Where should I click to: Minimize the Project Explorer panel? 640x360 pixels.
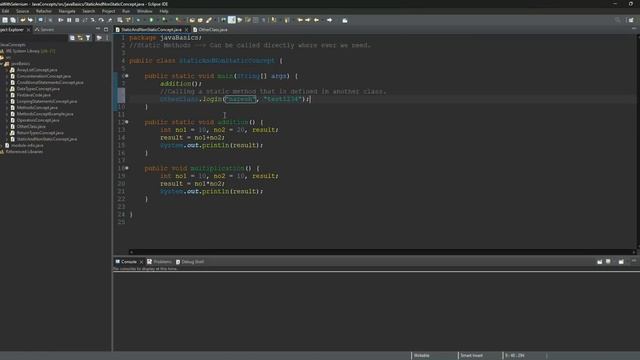[98, 29]
